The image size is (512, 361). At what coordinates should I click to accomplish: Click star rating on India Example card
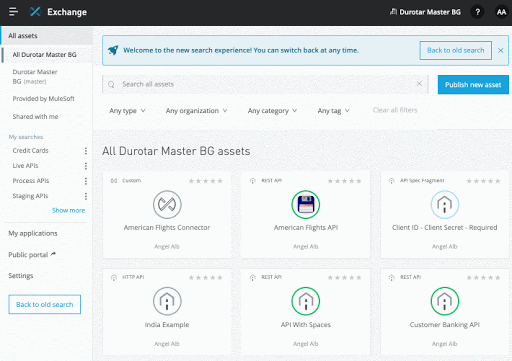click(x=206, y=278)
